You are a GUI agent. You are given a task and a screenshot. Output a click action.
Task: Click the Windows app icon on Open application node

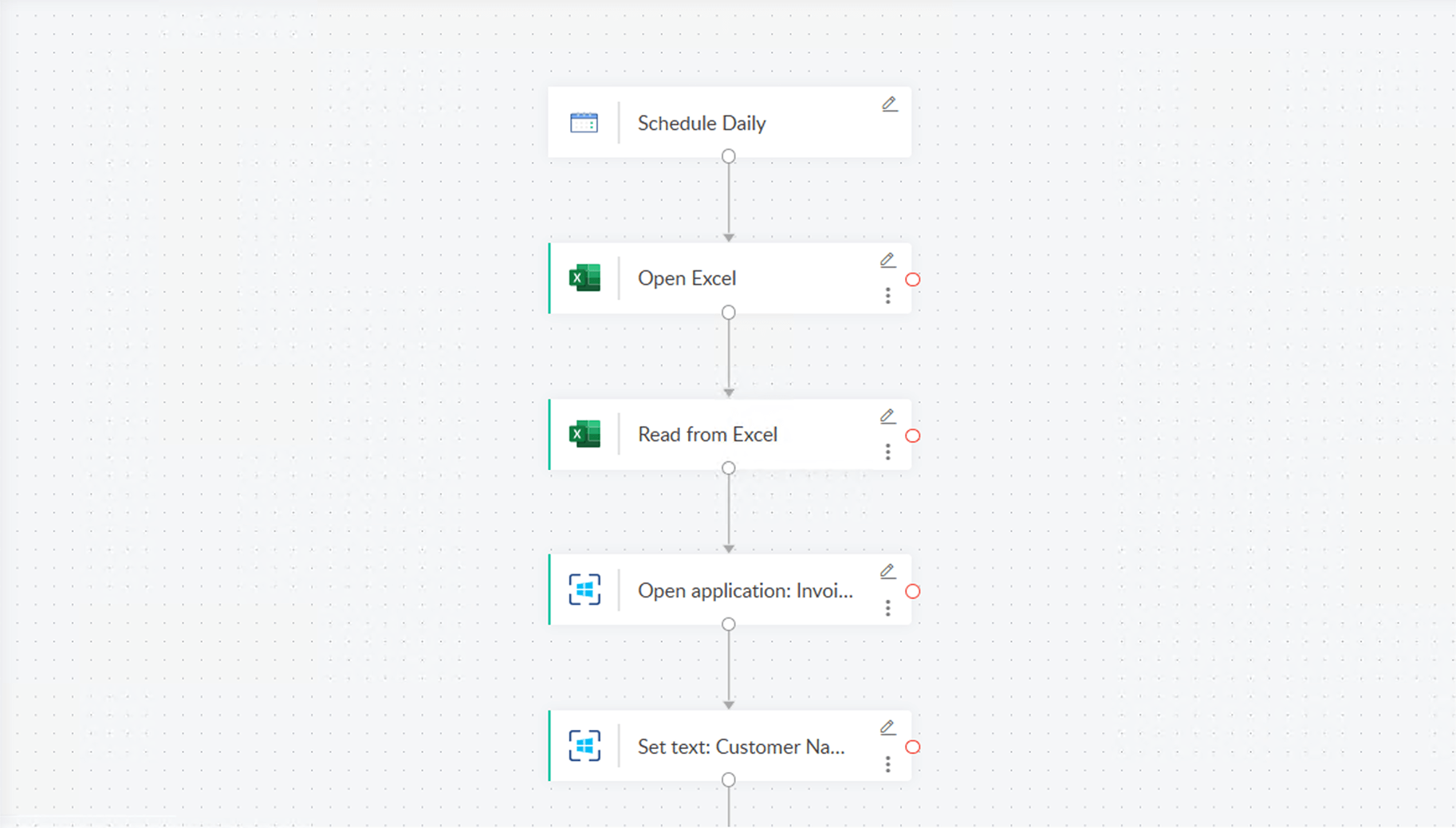[x=585, y=590]
